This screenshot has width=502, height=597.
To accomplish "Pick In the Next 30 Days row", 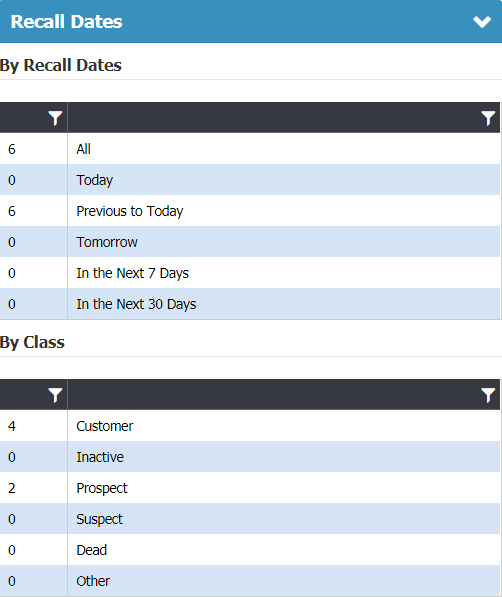I will 250,304.
